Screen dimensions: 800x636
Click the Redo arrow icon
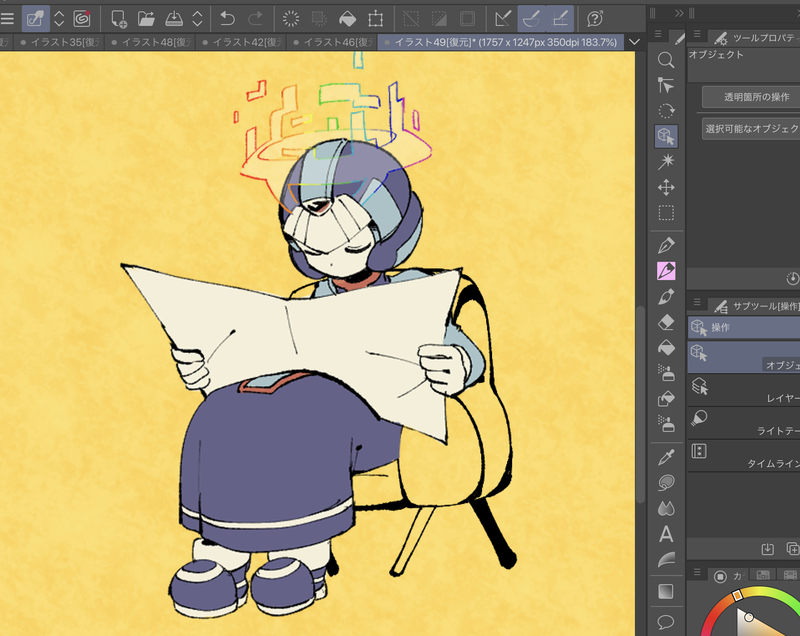255,19
